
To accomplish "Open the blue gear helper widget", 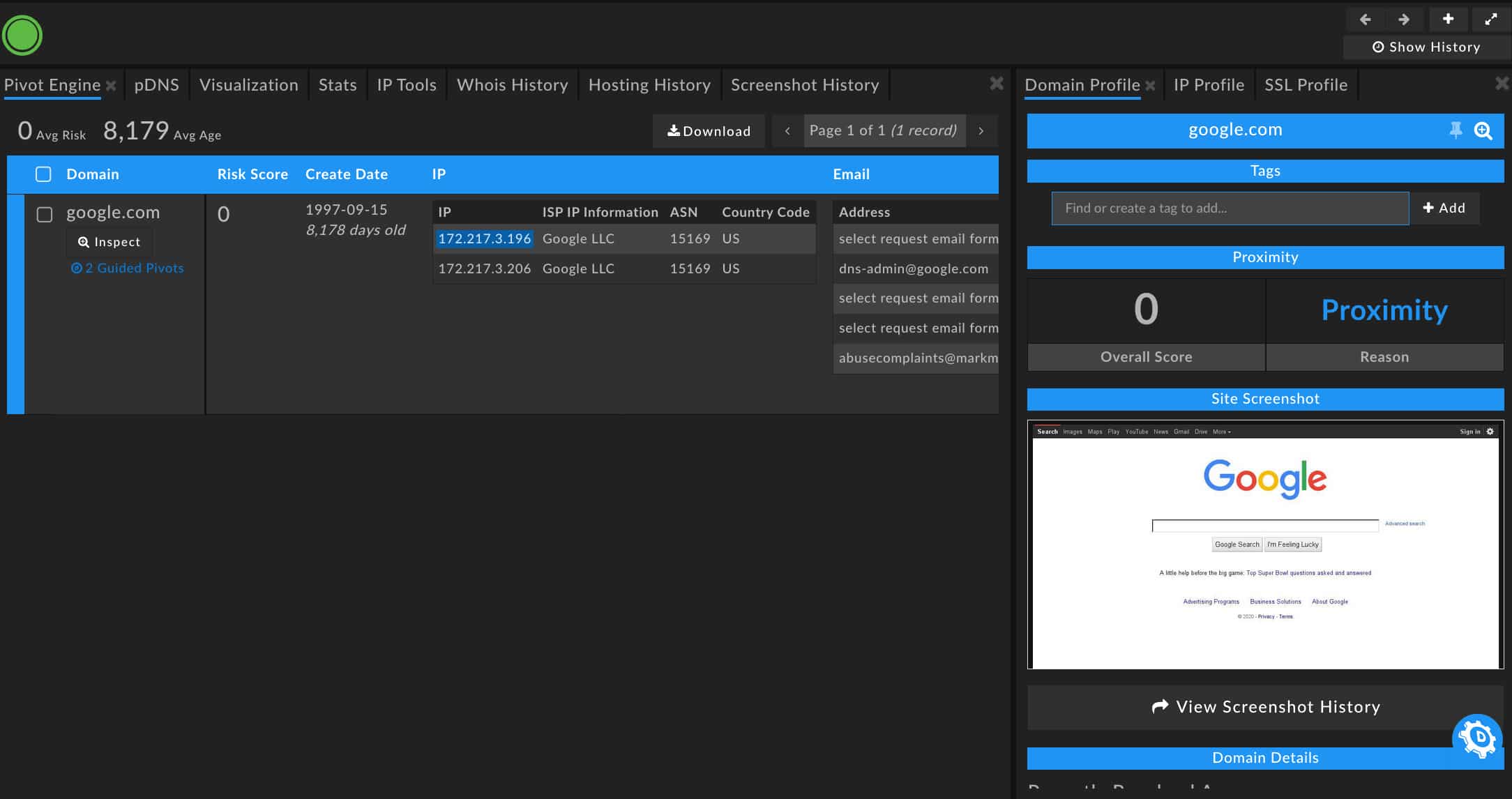I will coord(1476,737).
